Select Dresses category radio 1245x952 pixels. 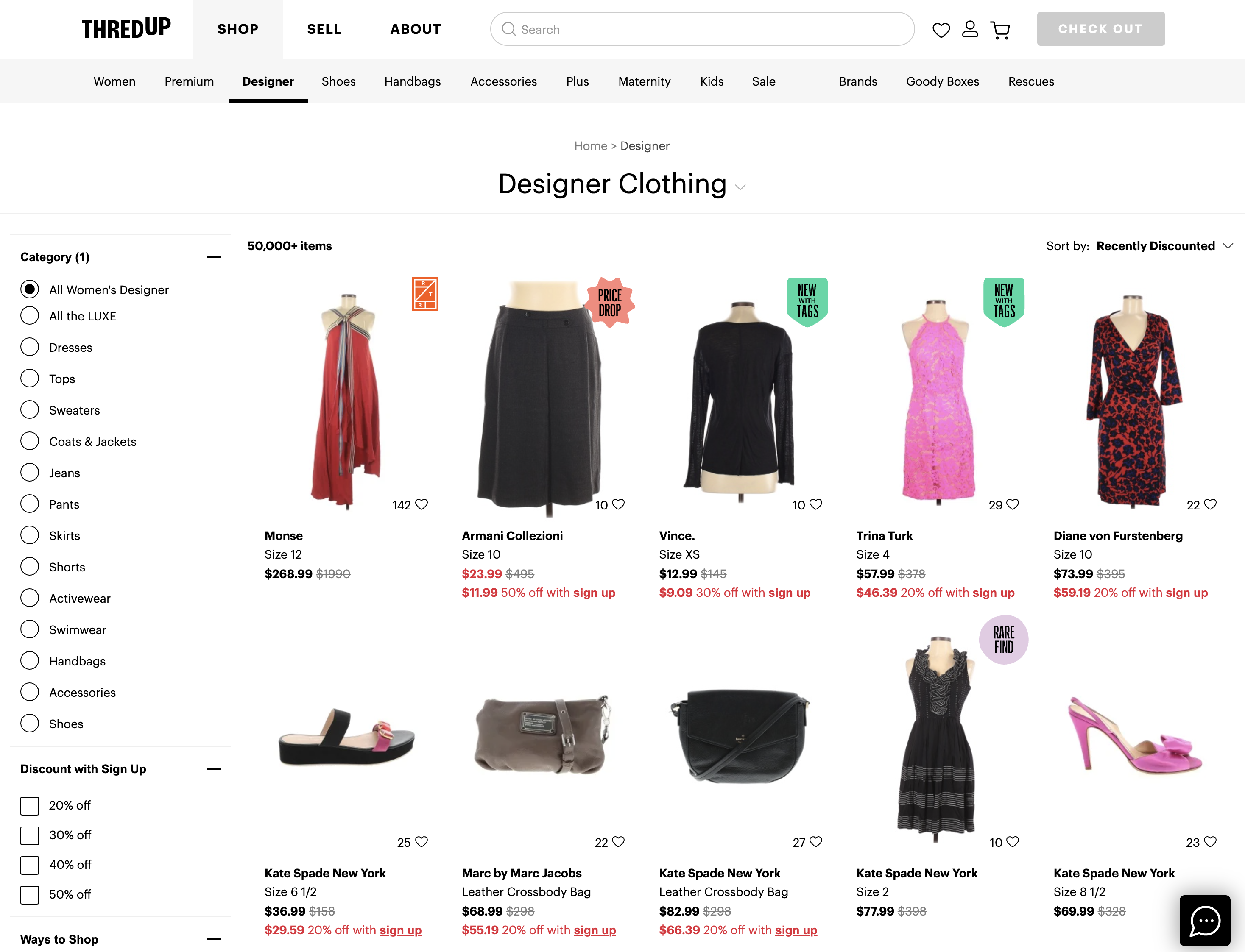coord(30,347)
